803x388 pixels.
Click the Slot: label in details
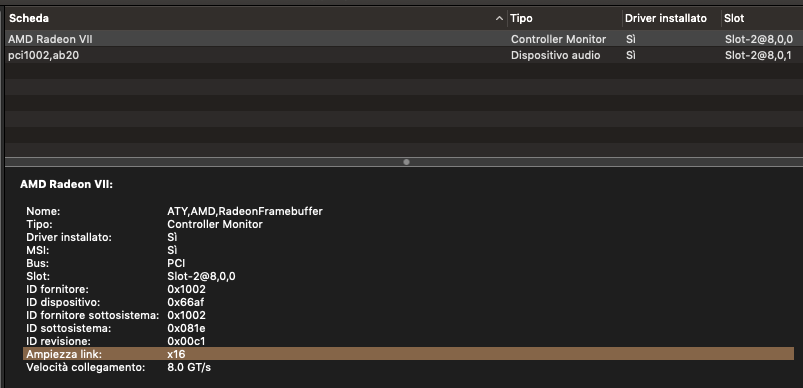(38, 276)
